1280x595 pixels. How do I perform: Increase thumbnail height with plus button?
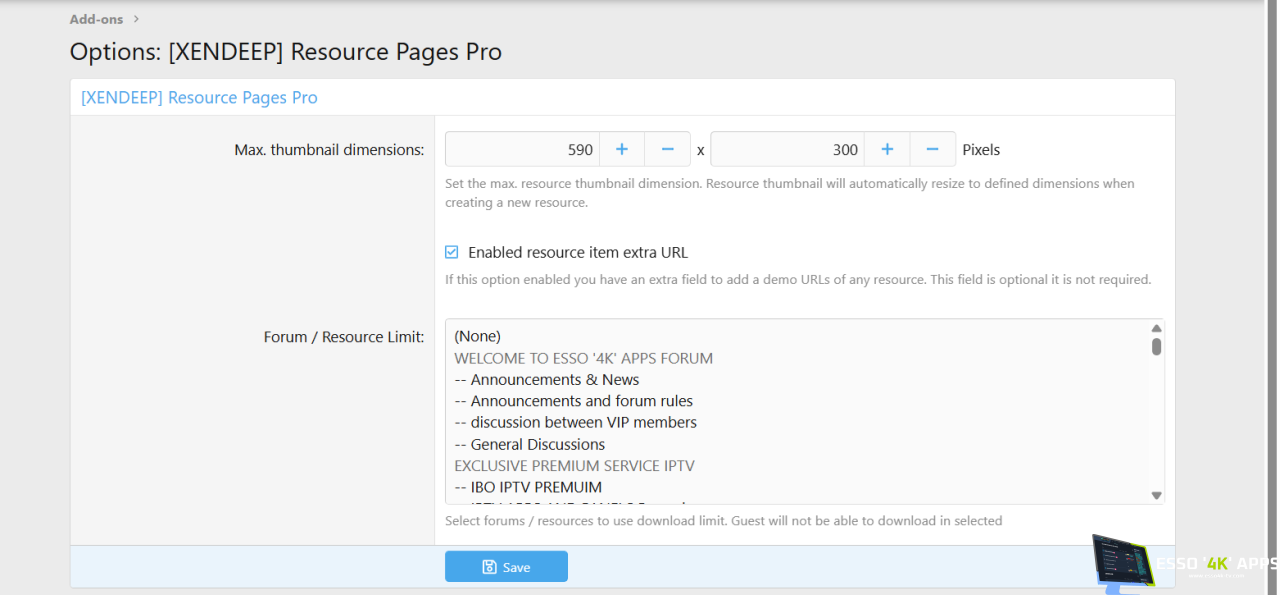pos(886,150)
